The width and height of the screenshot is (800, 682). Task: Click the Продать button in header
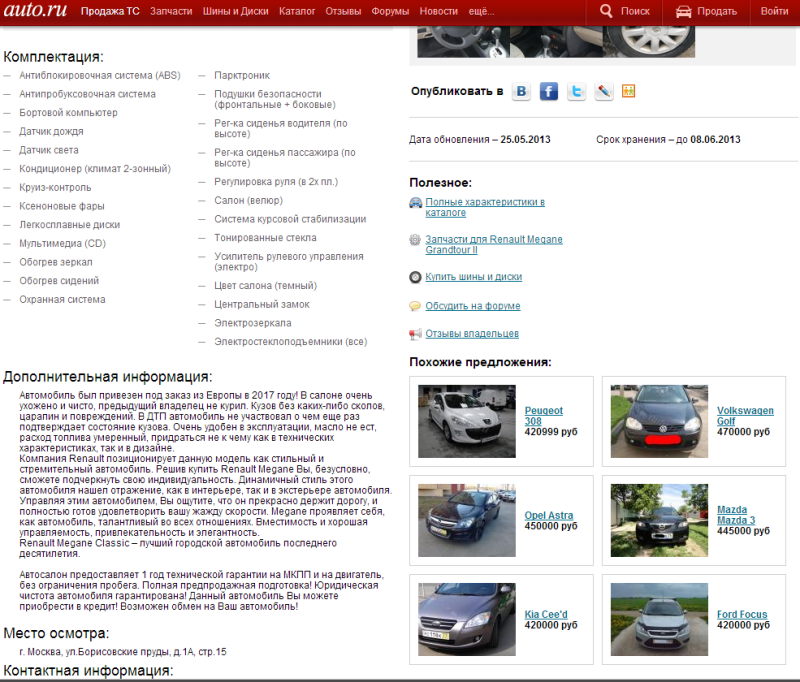(x=706, y=11)
